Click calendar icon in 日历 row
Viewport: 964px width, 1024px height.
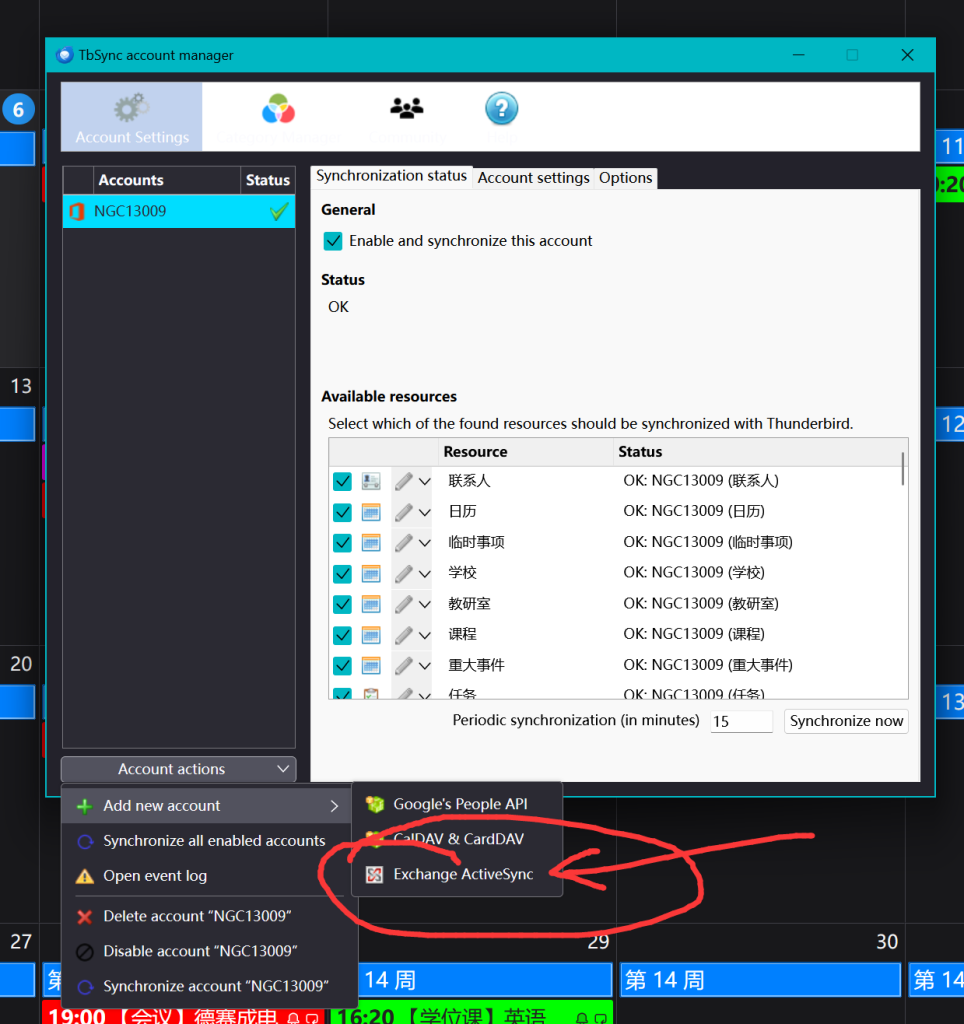click(371, 512)
